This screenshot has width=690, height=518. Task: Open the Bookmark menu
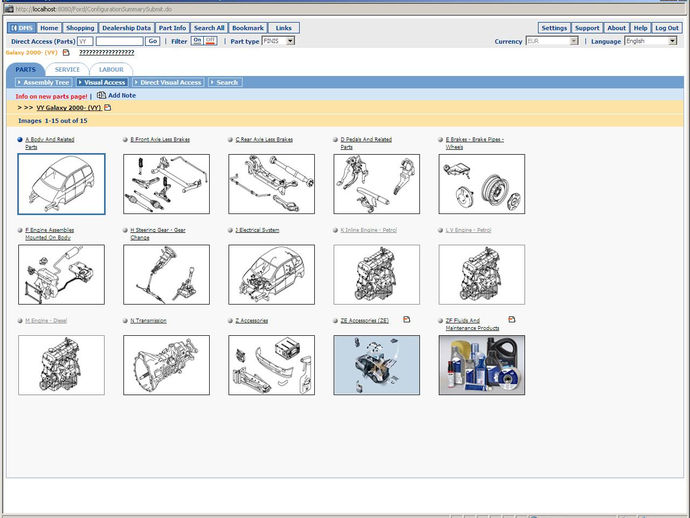(248, 28)
